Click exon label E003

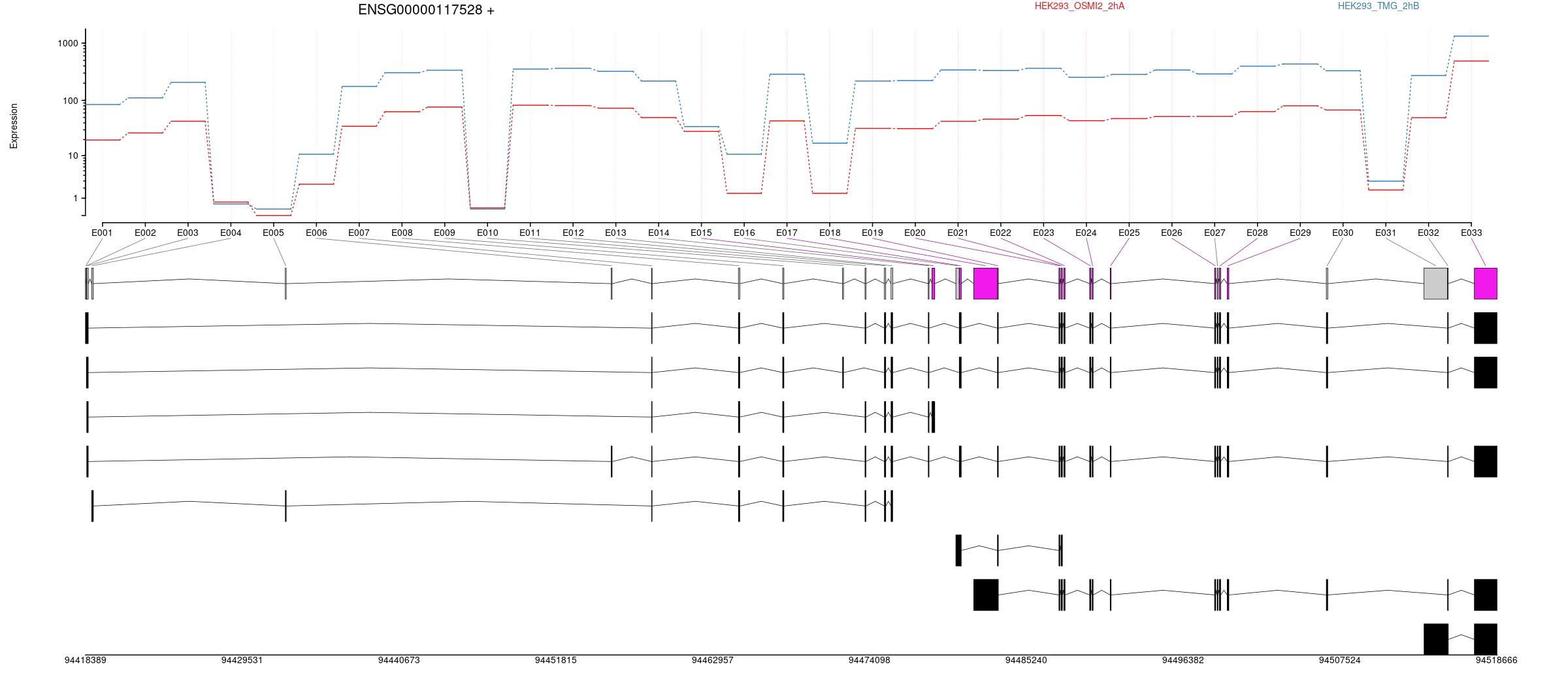pyautogui.click(x=188, y=233)
